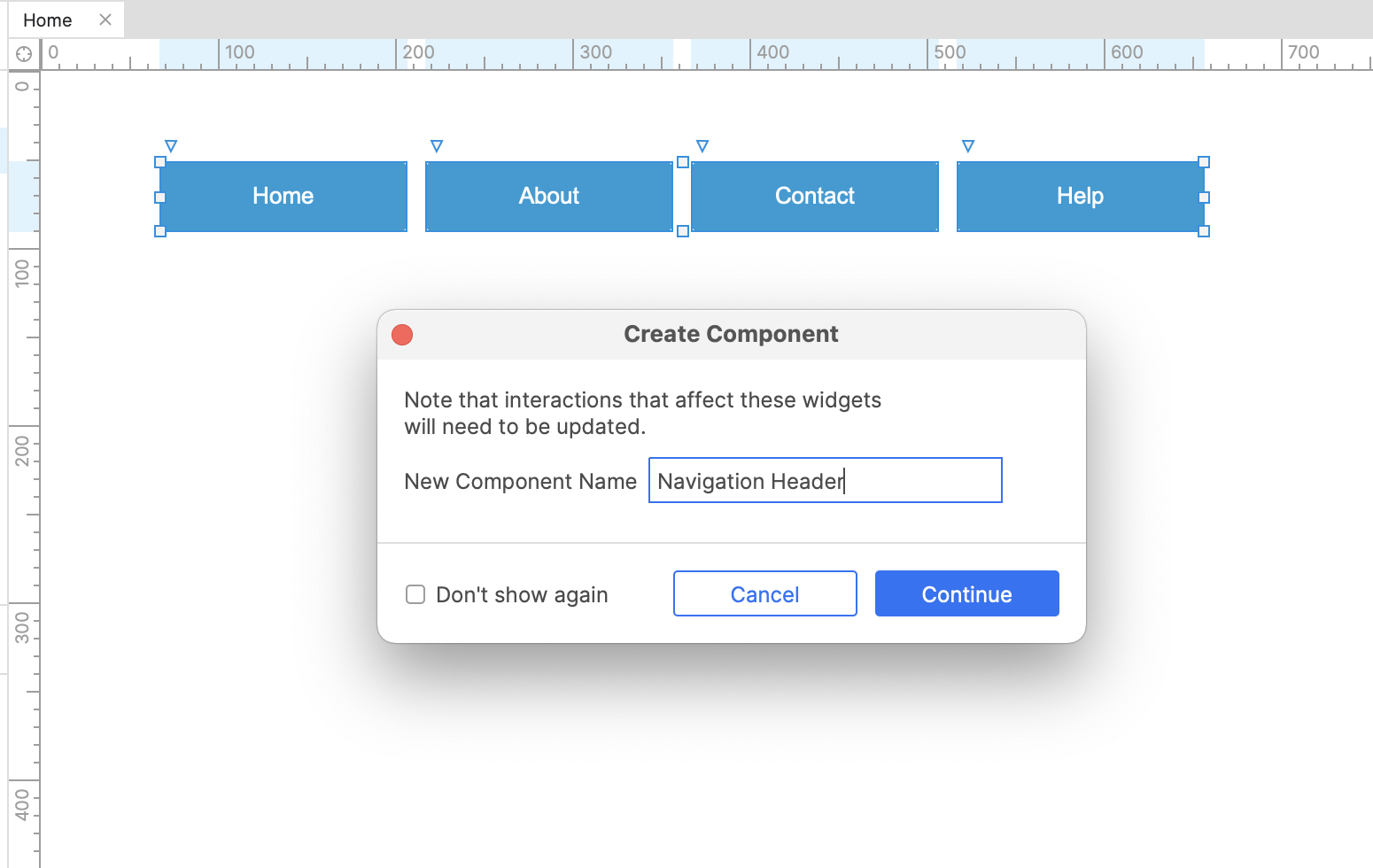Select the About button widget on canvas

[x=549, y=197]
